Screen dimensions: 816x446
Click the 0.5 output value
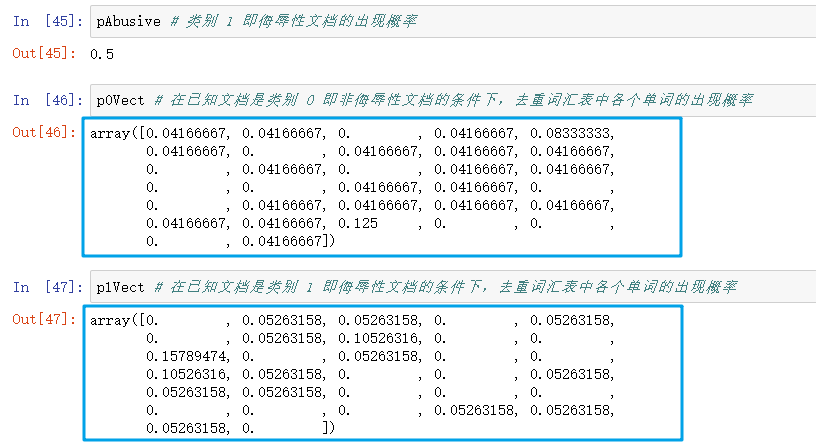tap(101, 54)
